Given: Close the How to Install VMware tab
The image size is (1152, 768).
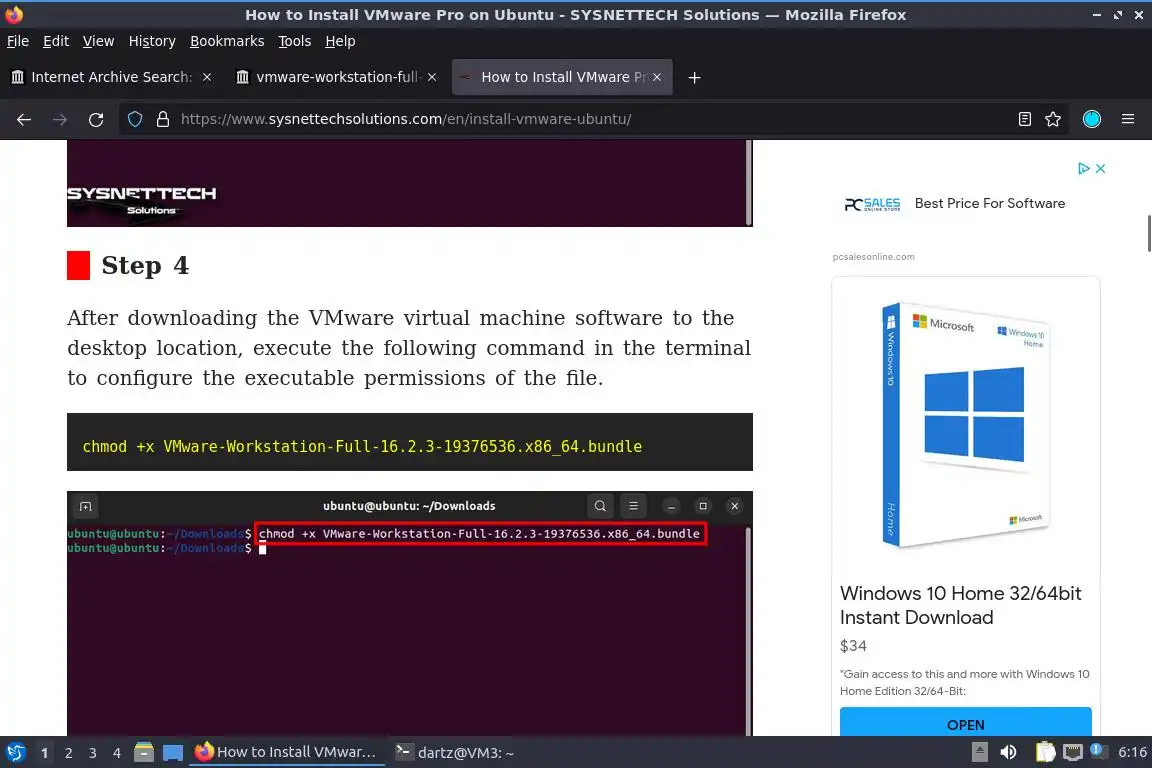Looking at the screenshot, I should coord(657,77).
